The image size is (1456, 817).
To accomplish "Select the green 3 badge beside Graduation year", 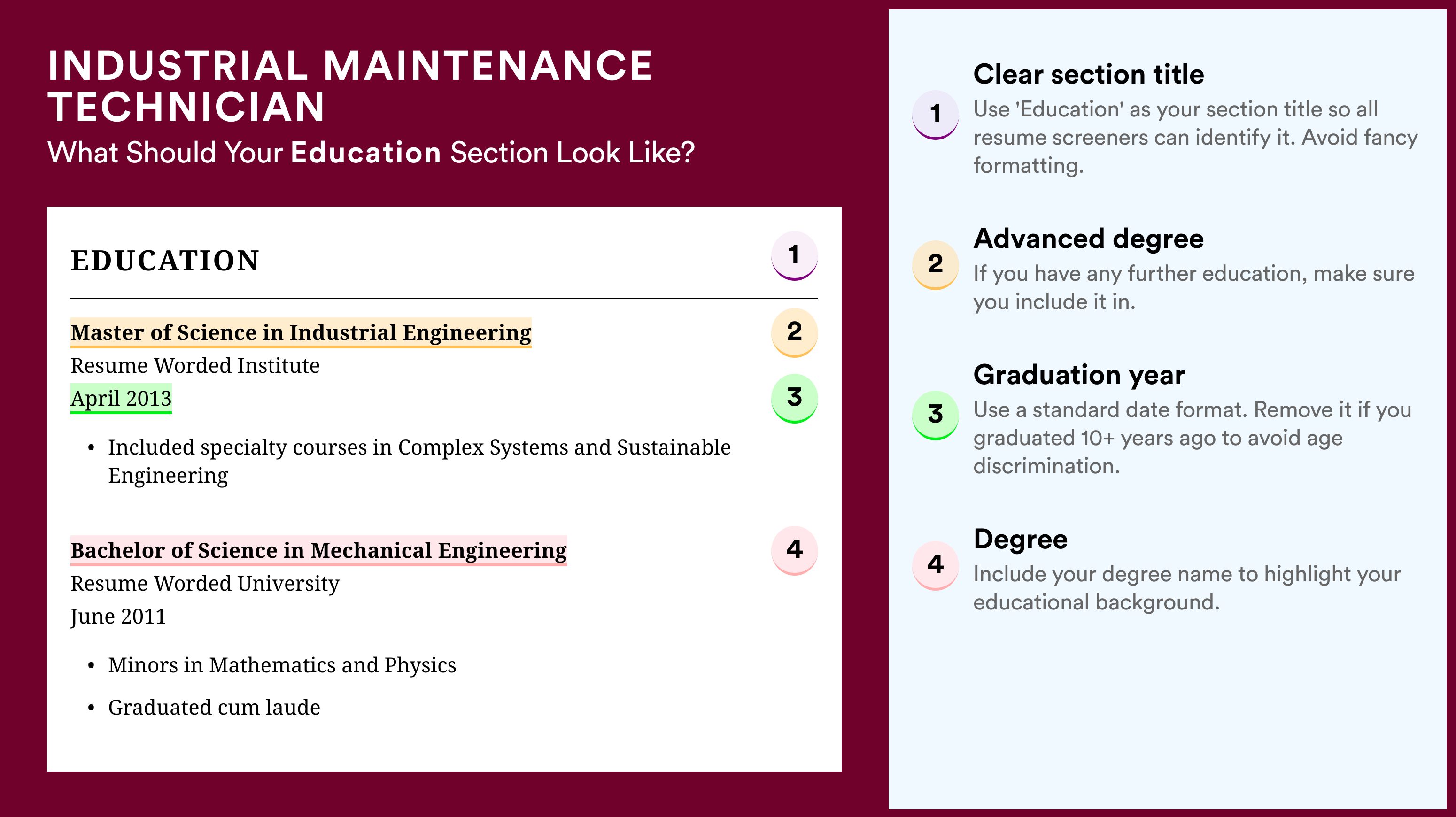I will pyautogui.click(x=936, y=415).
